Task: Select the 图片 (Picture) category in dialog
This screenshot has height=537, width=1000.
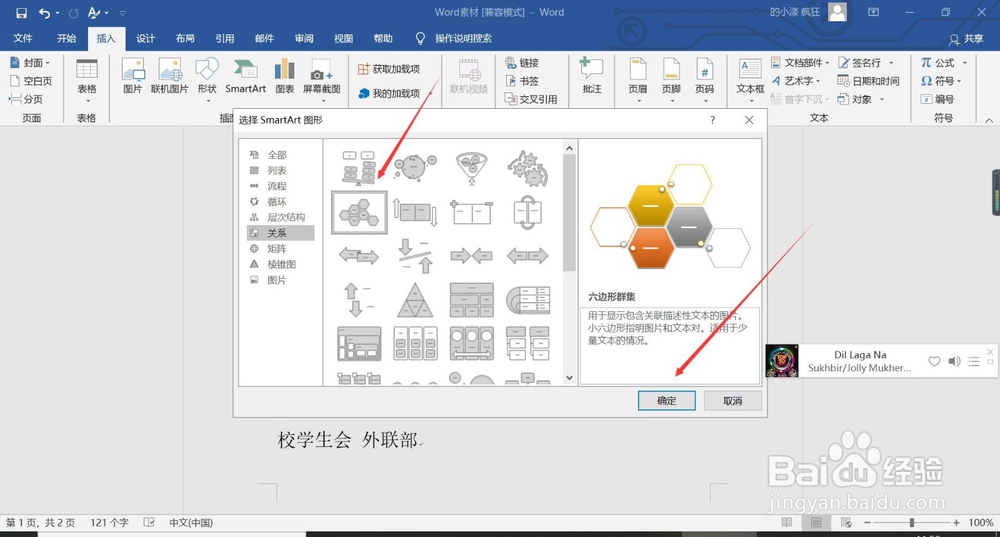Action: [x=280, y=280]
